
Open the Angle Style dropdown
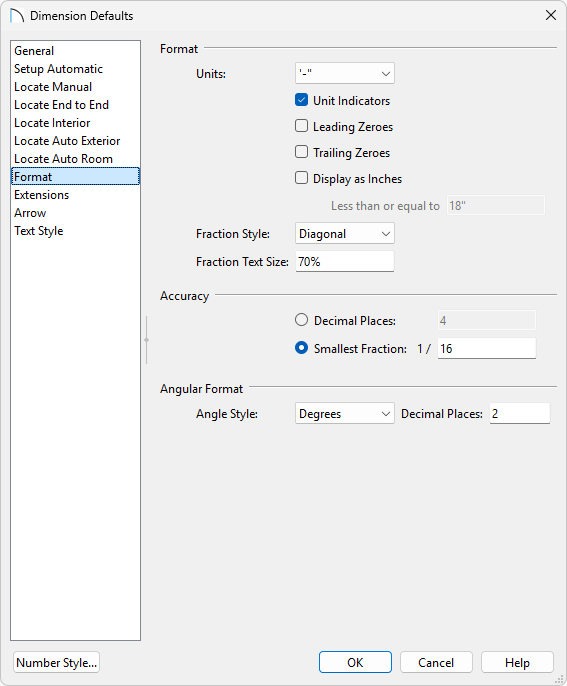[345, 413]
